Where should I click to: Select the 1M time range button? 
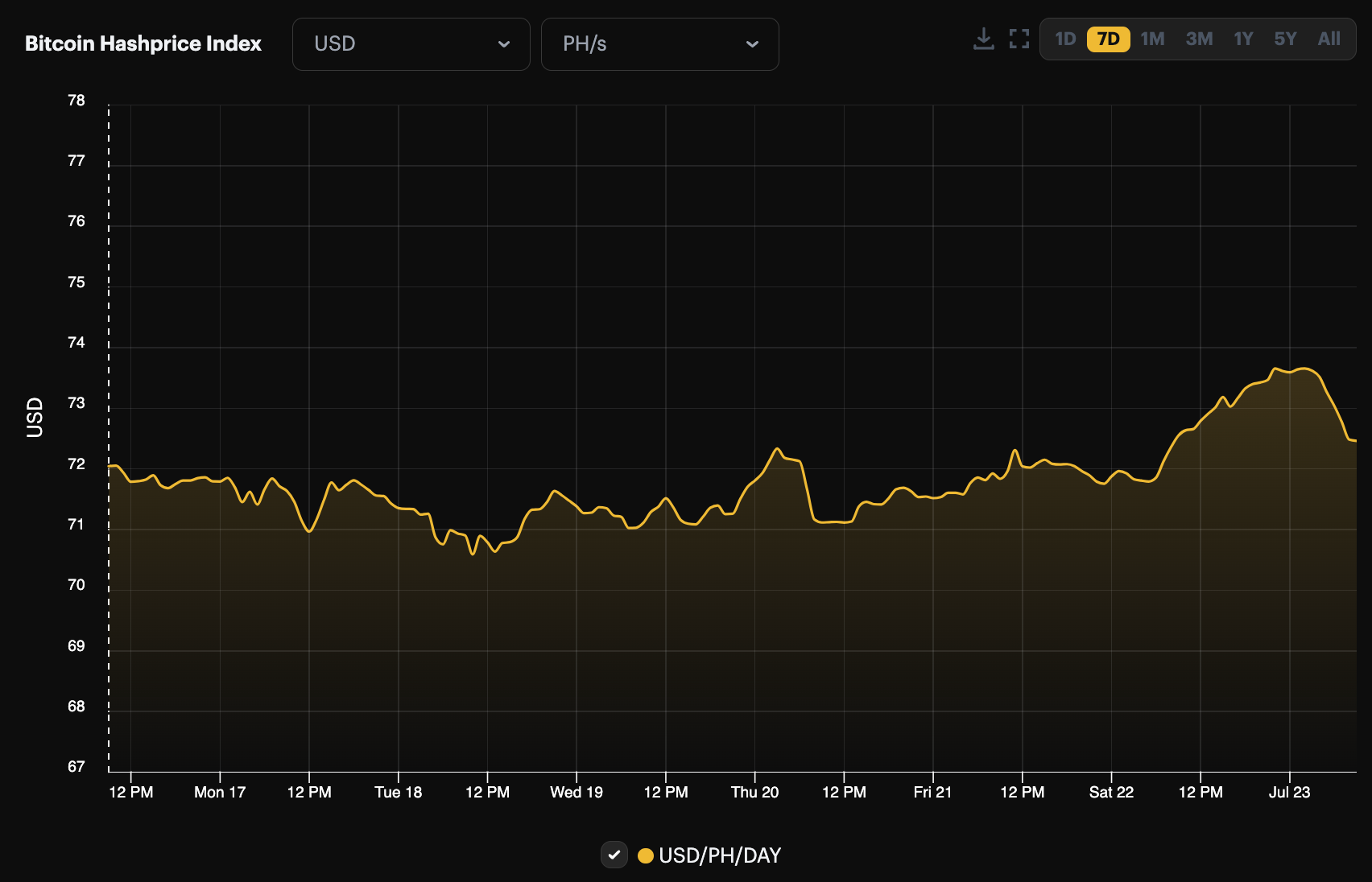pyautogui.click(x=1153, y=38)
